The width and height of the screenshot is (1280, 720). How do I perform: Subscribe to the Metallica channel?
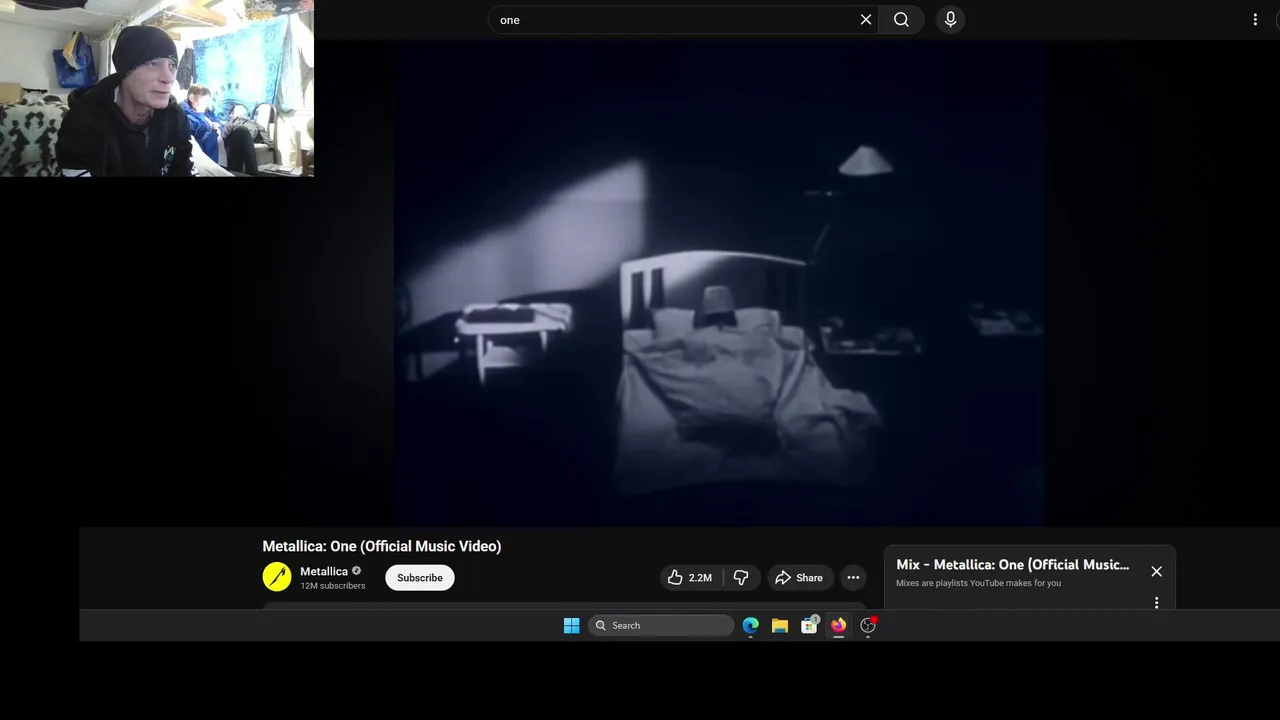coord(420,578)
